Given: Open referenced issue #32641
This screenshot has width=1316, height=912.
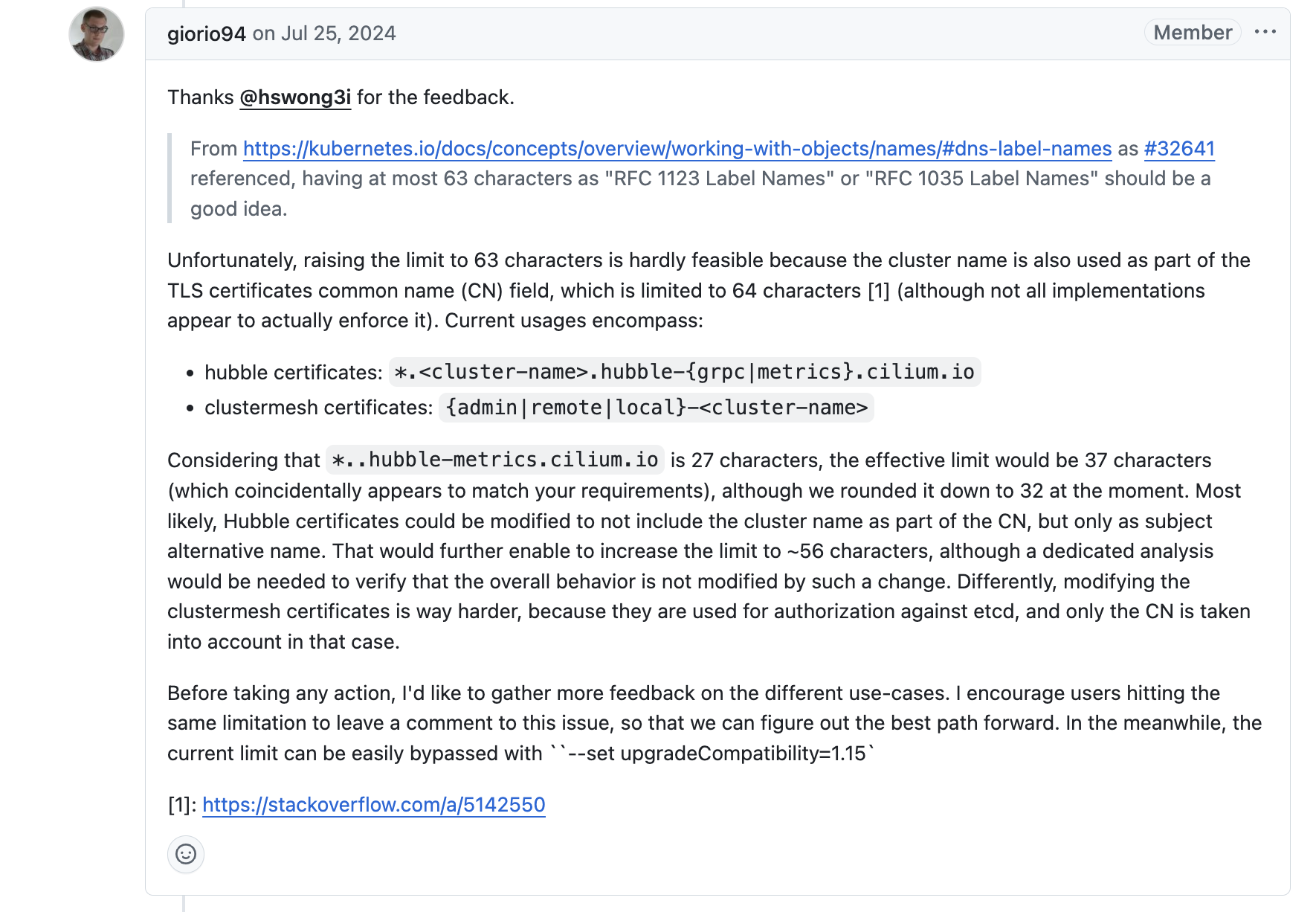Looking at the screenshot, I should [x=1179, y=149].
